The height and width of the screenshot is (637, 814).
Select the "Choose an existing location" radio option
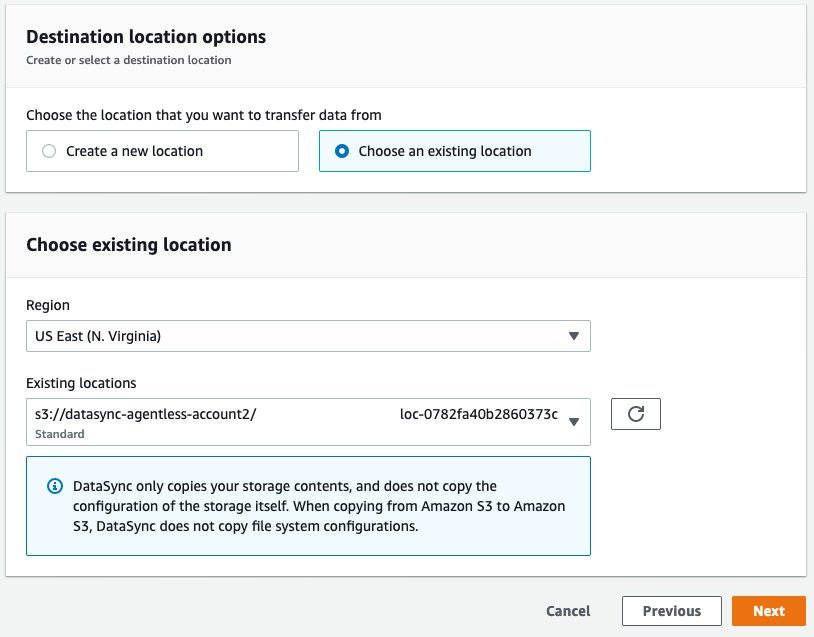click(342, 151)
